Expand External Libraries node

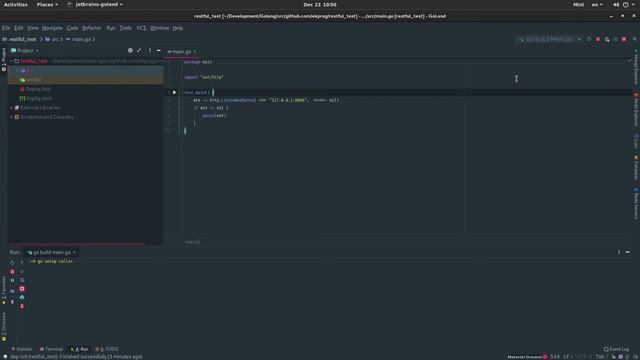[x=11, y=108]
